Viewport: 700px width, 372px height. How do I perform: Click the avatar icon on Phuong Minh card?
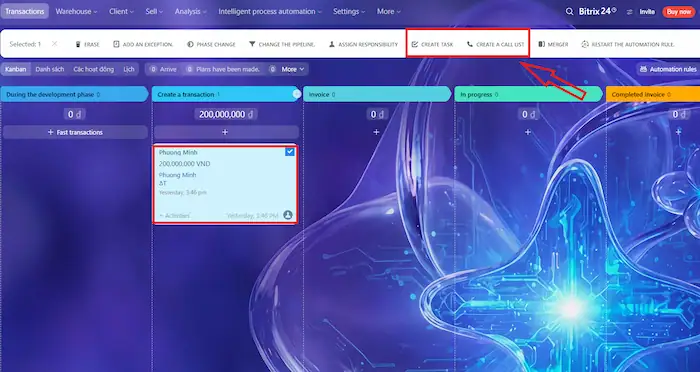(288, 215)
